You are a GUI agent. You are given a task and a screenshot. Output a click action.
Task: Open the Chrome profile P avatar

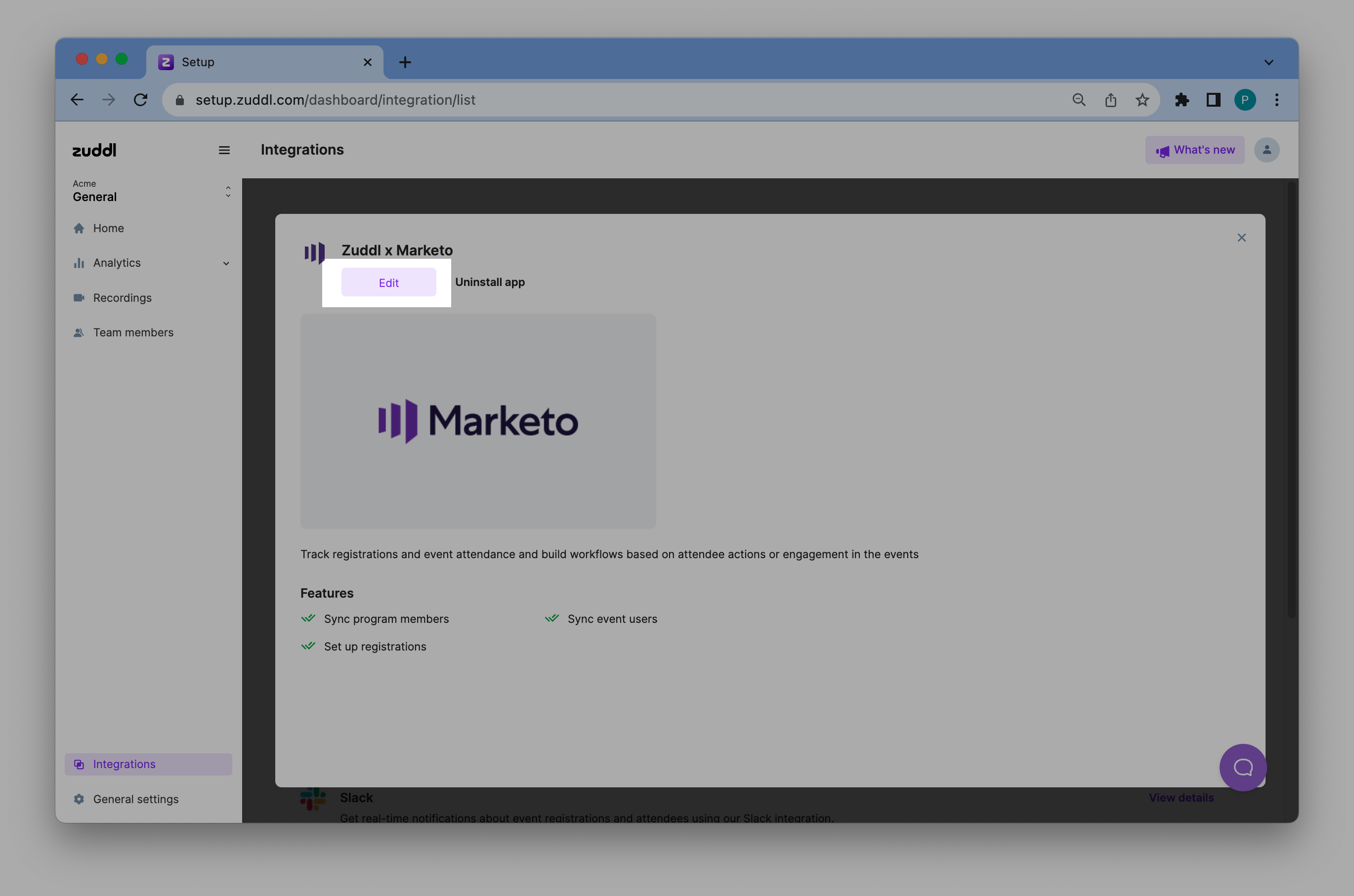(1245, 100)
